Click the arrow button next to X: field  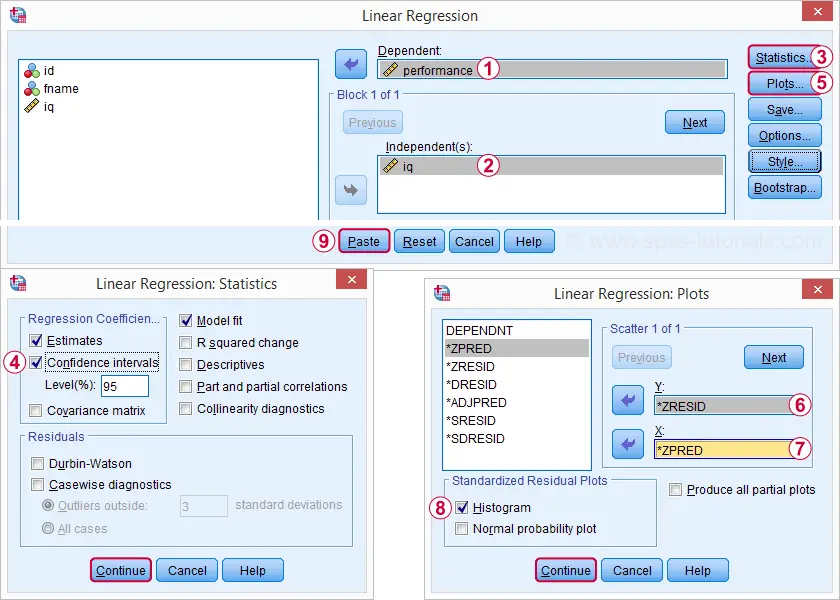628,444
